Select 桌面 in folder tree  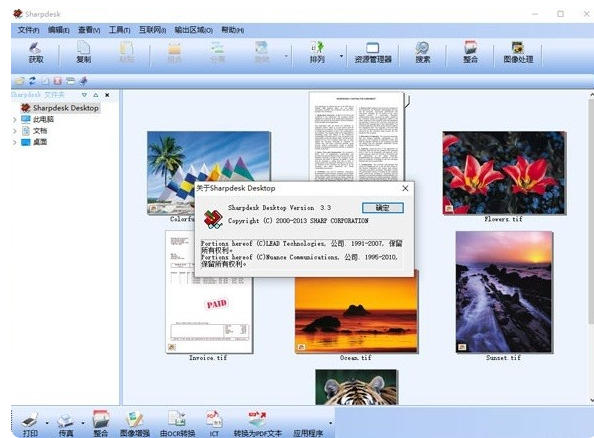[x=34, y=142]
